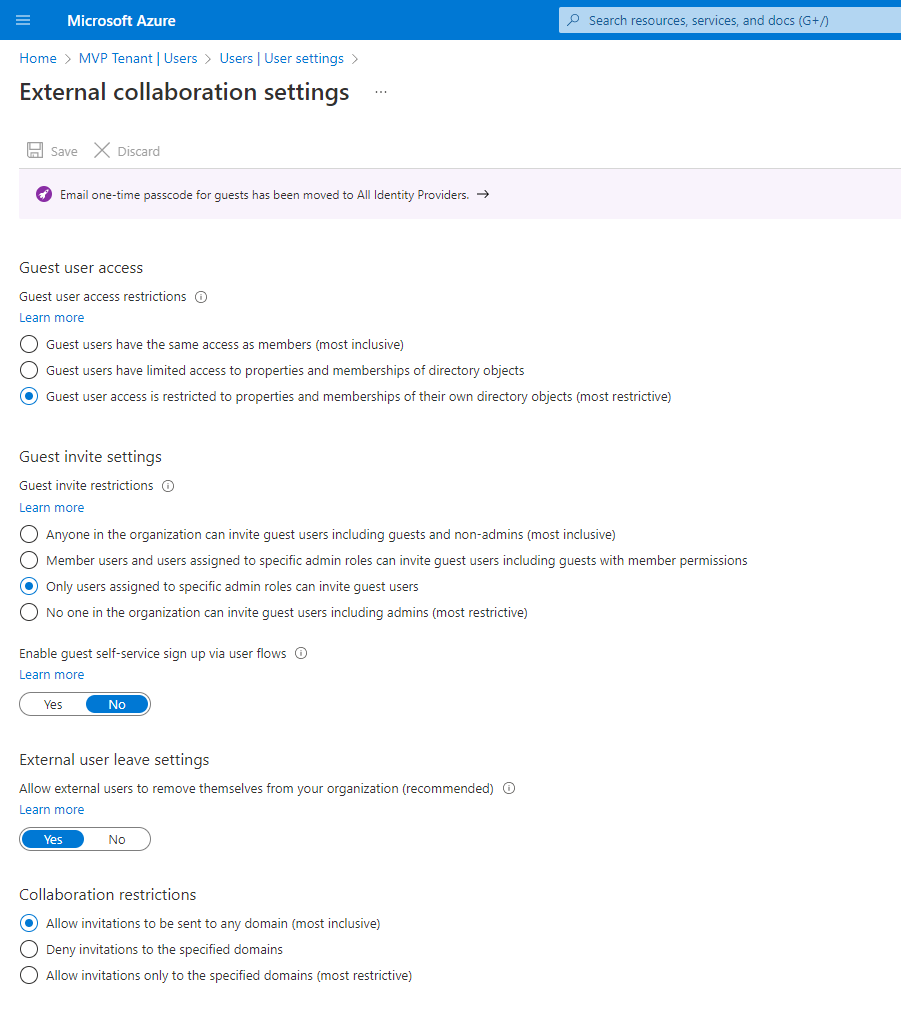The height and width of the screenshot is (1025, 901).
Task: Click info icon beside external user leave setting
Action: click(x=509, y=788)
